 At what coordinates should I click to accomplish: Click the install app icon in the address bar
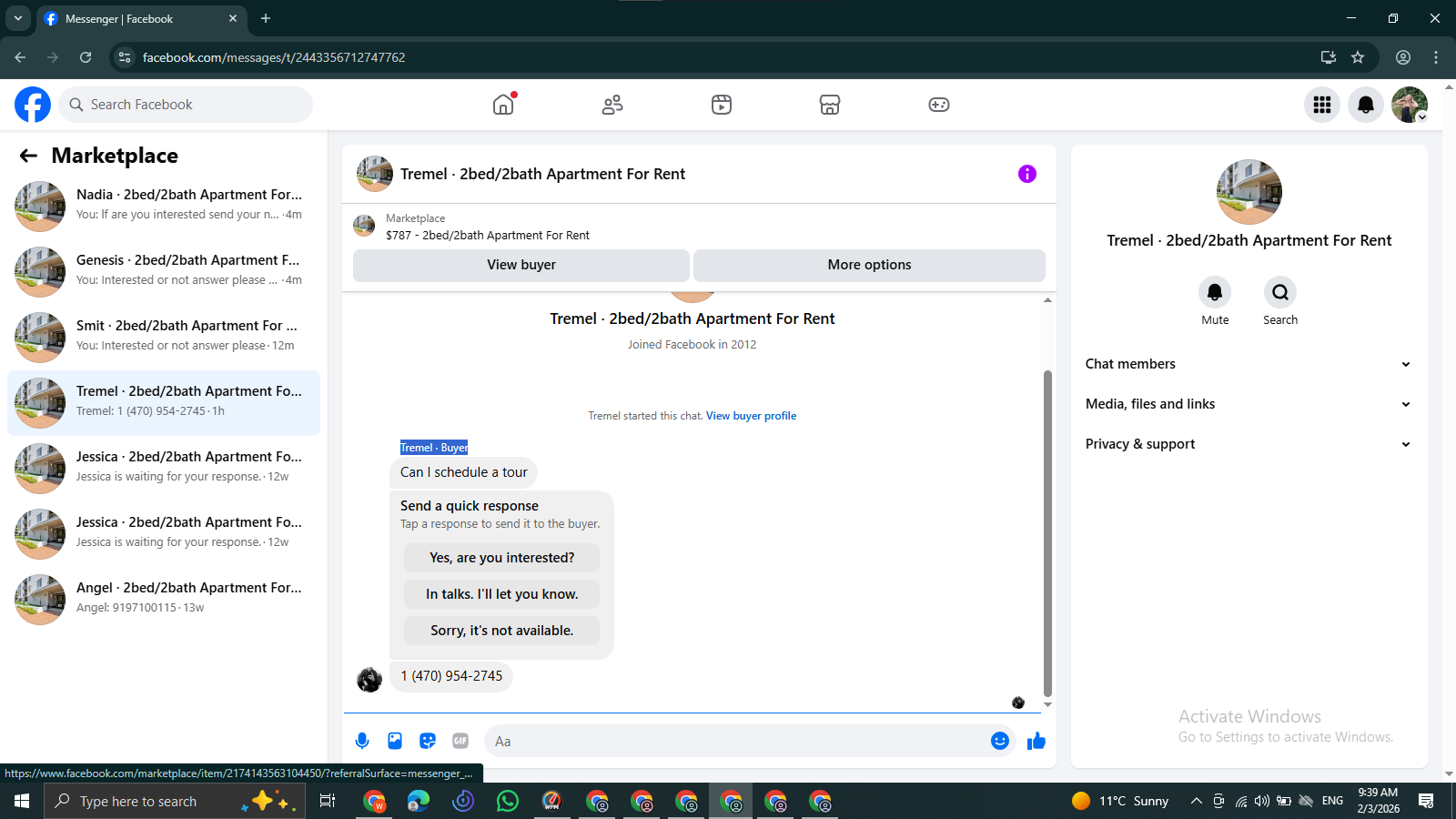pos(1329,57)
